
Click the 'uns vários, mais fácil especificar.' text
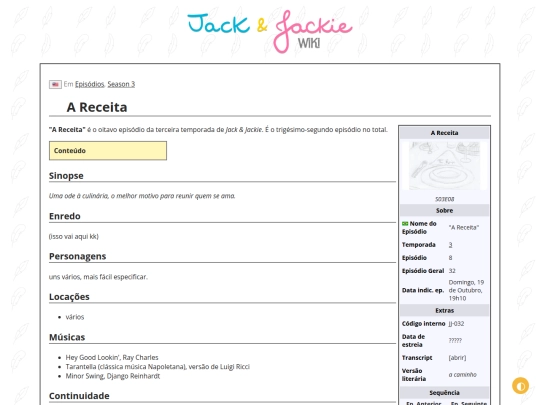pyautogui.click(x=98, y=277)
